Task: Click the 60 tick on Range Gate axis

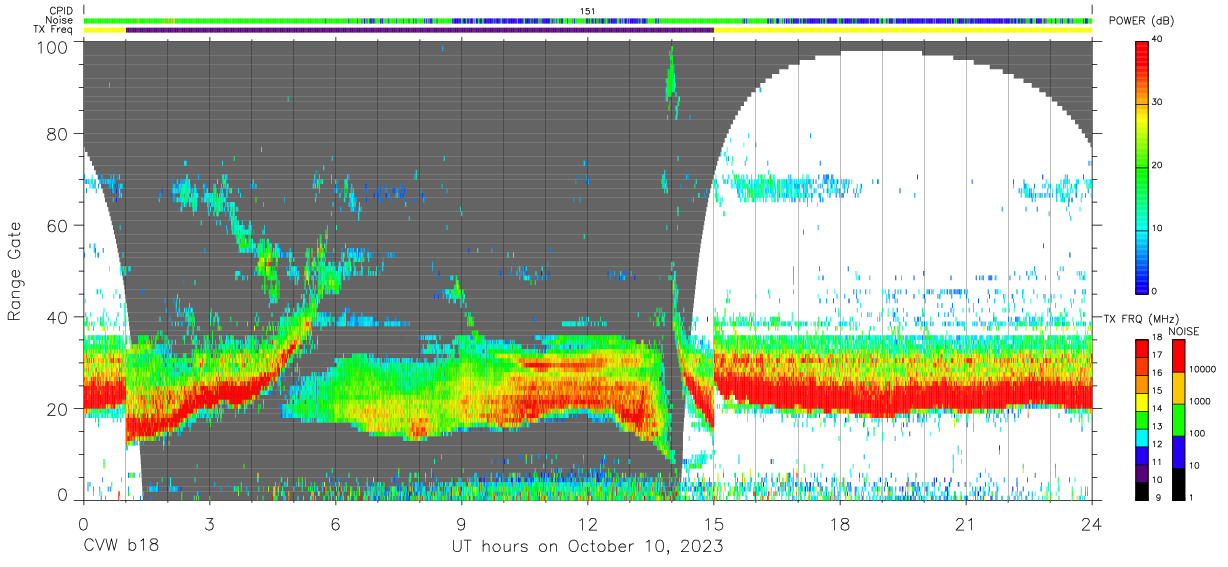Action: pos(59,226)
